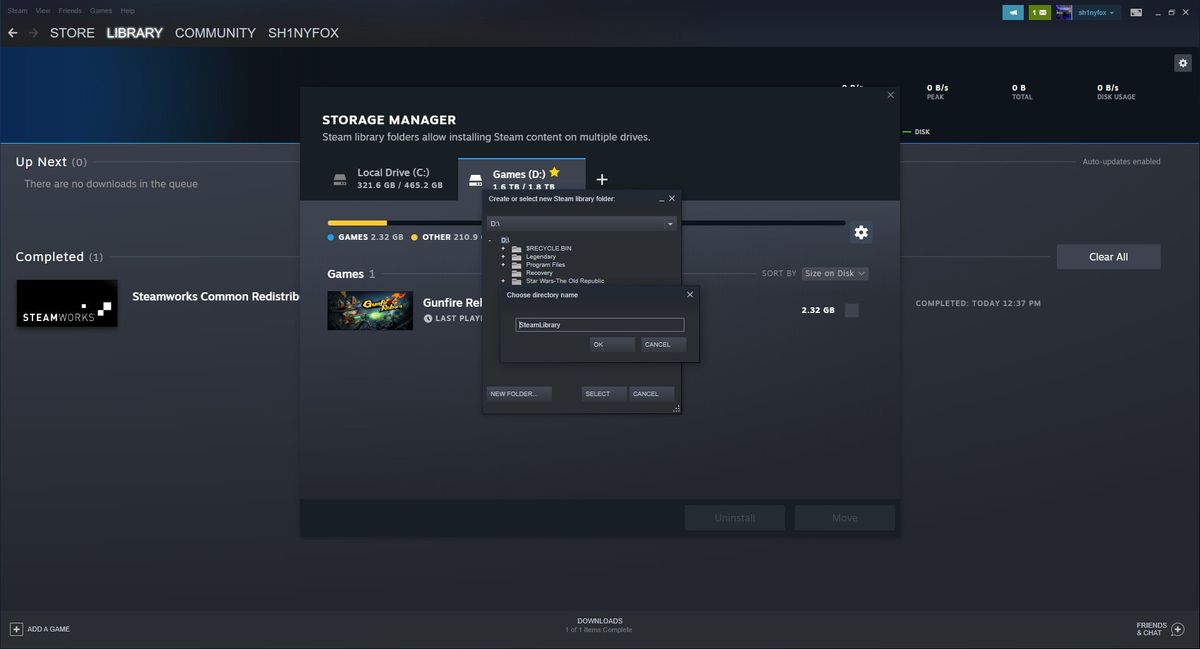Expand the Legendary folder in the tree

pyautogui.click(x=504, y=257)
